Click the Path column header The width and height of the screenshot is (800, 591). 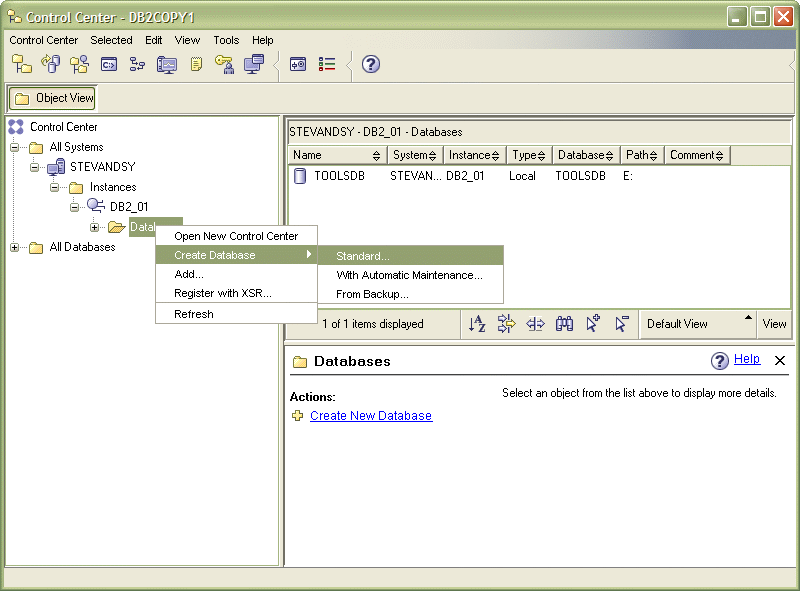(x=642, y=155)
